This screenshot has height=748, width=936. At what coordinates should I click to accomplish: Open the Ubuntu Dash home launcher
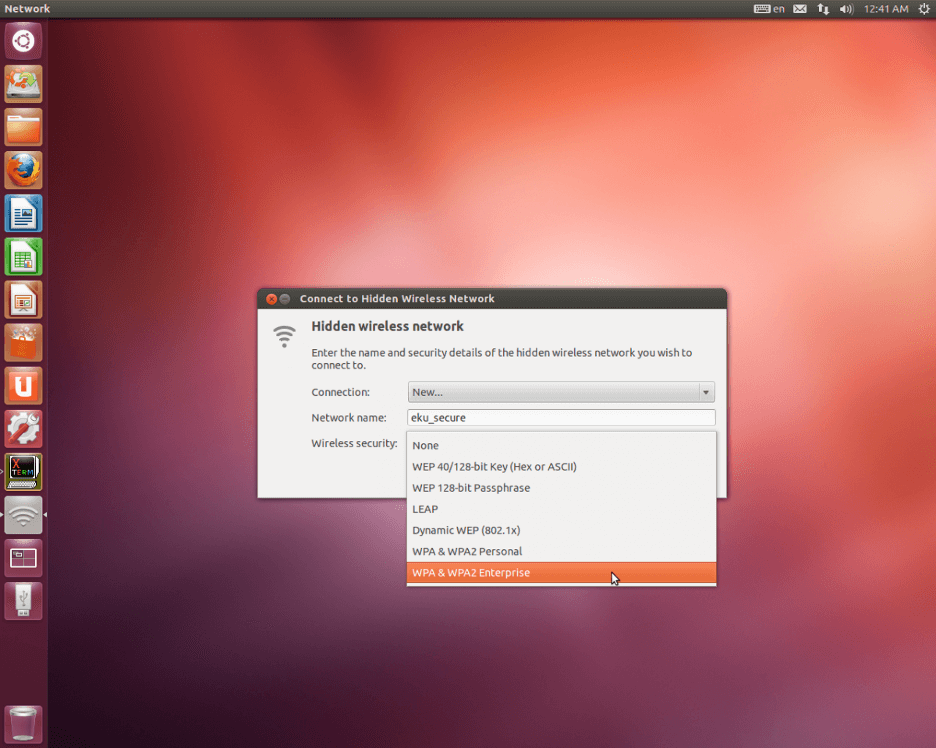[x=23, y=41]
